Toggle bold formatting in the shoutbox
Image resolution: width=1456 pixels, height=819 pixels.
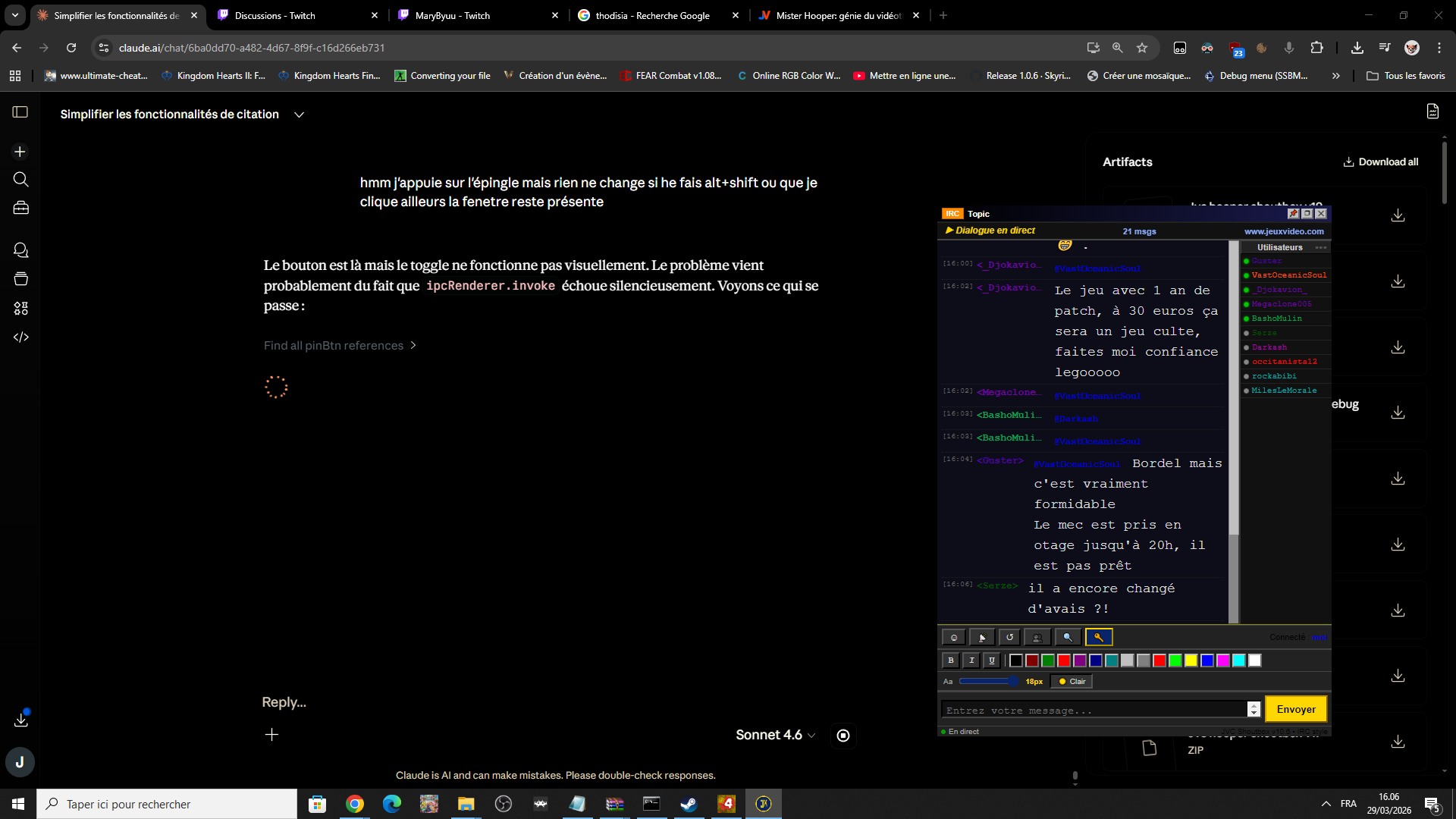point(951,661)
